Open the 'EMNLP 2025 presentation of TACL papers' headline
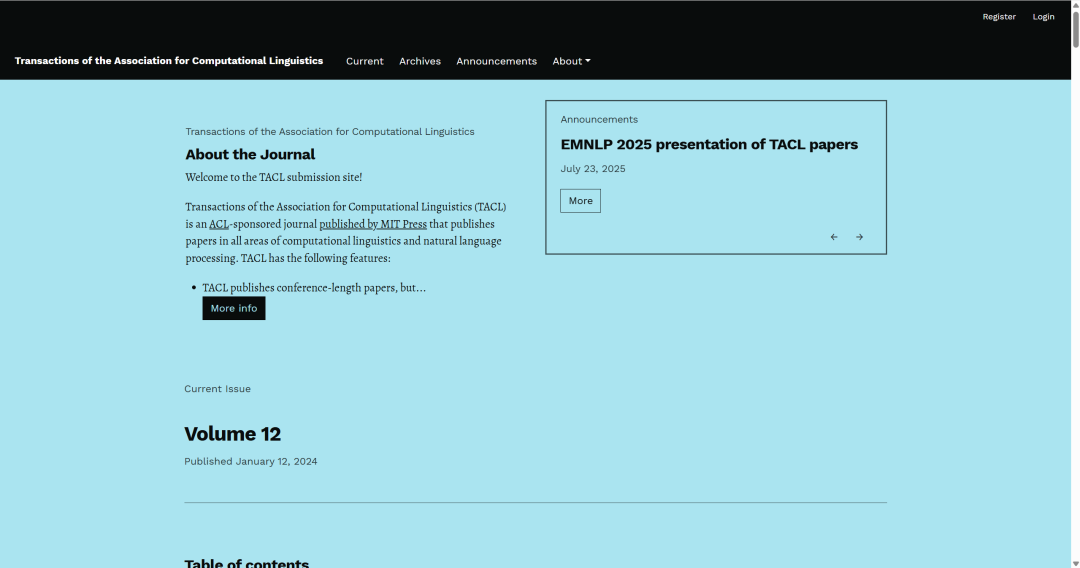Viewport: 1080px width, 568px height. 709,144
